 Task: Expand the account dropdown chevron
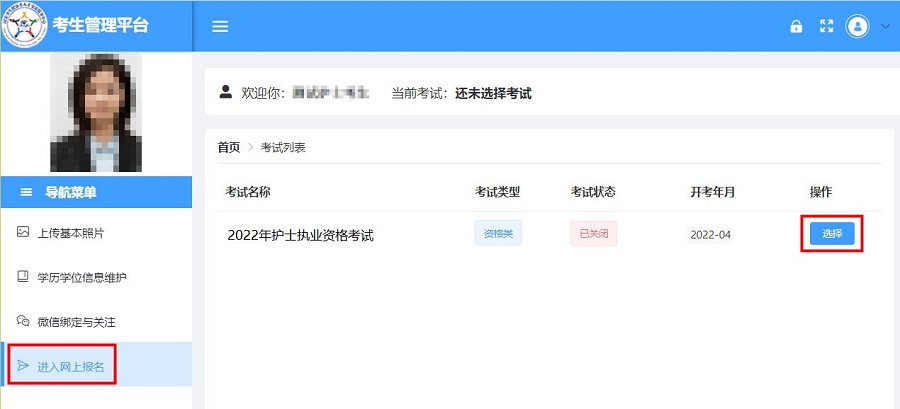(885, 26)
